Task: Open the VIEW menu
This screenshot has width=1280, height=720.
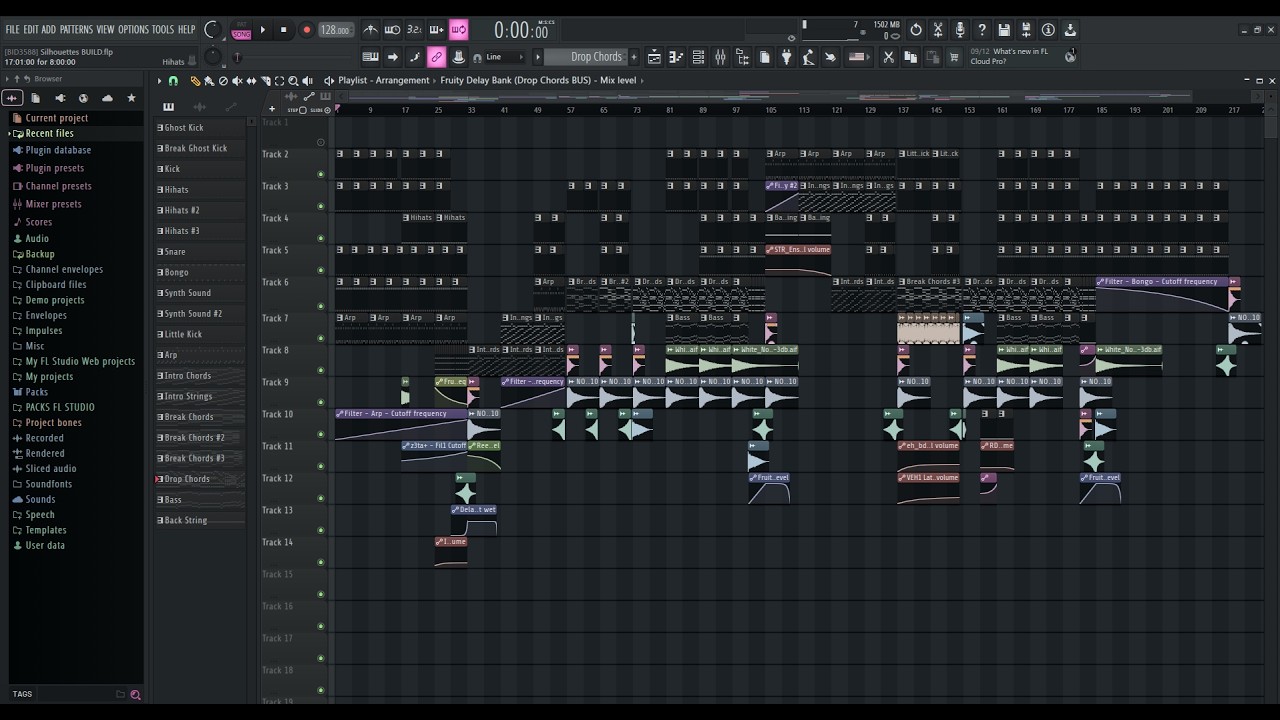Action: (105, 29)
